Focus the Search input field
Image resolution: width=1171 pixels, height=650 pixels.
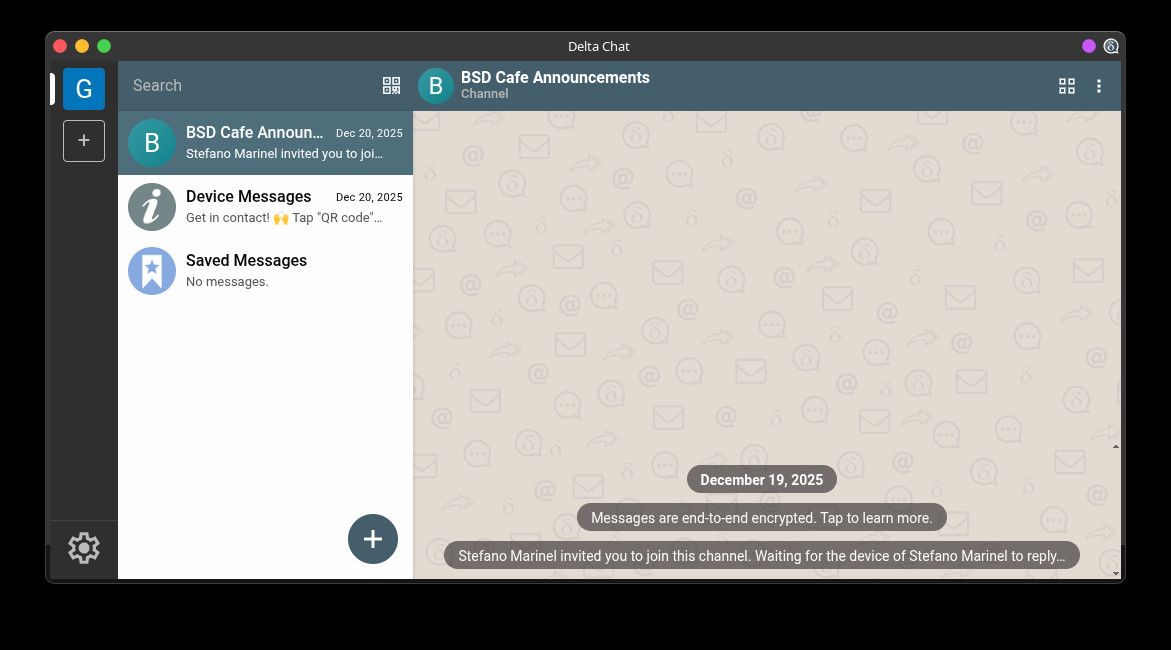[252, 85]
